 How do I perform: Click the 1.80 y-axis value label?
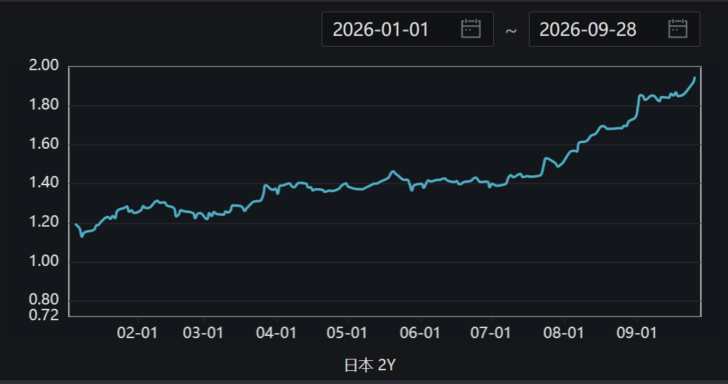[44, 105]
